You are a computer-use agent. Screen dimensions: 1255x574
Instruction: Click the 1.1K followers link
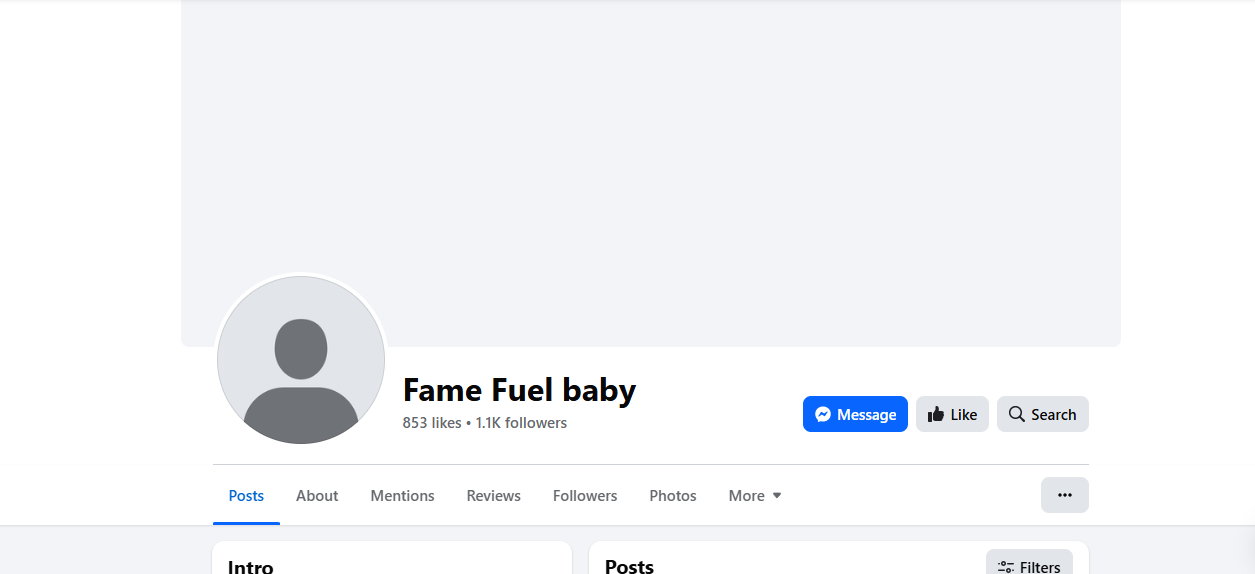click(x=521, y=423)
